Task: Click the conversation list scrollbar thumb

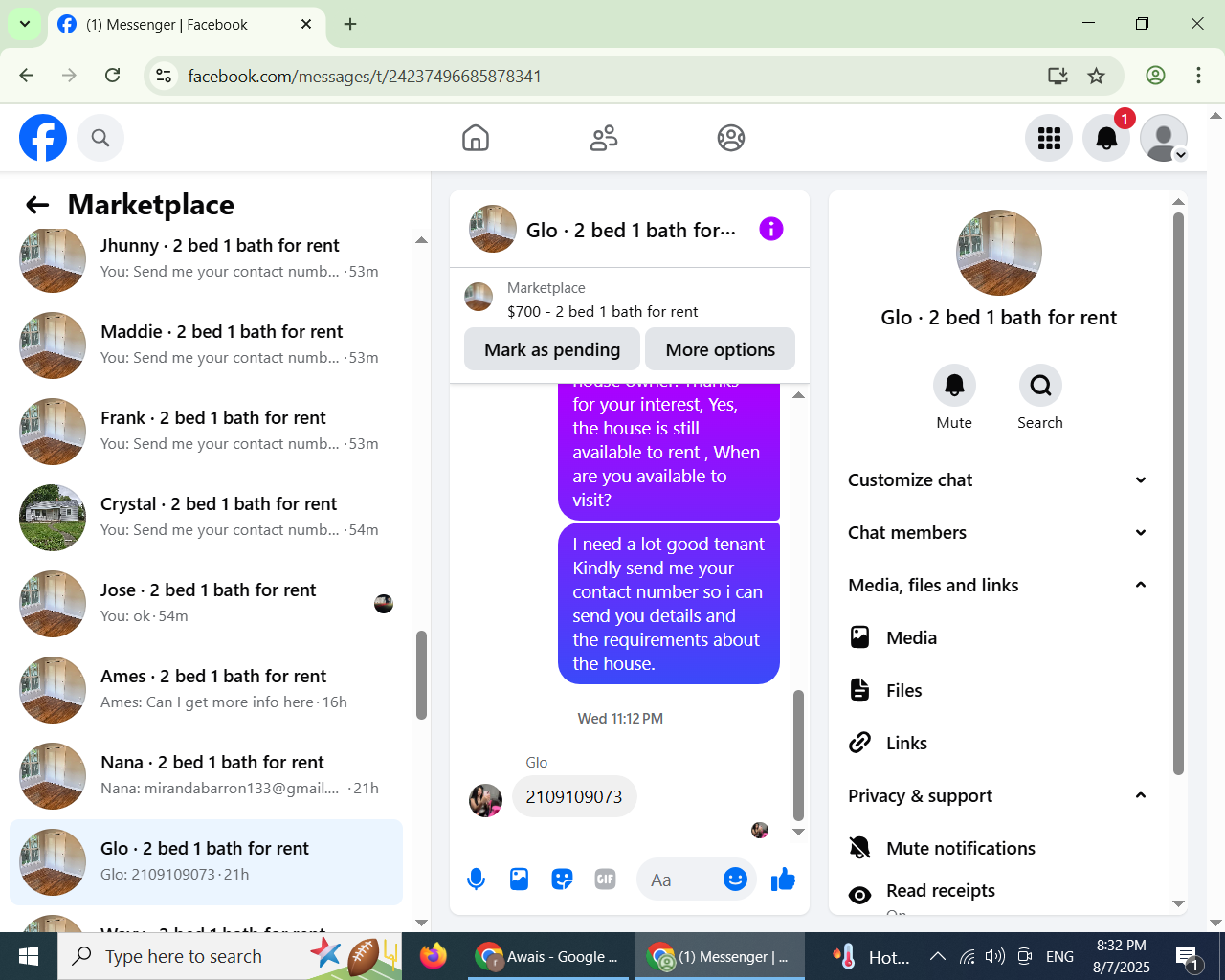Action: point(421,675)
